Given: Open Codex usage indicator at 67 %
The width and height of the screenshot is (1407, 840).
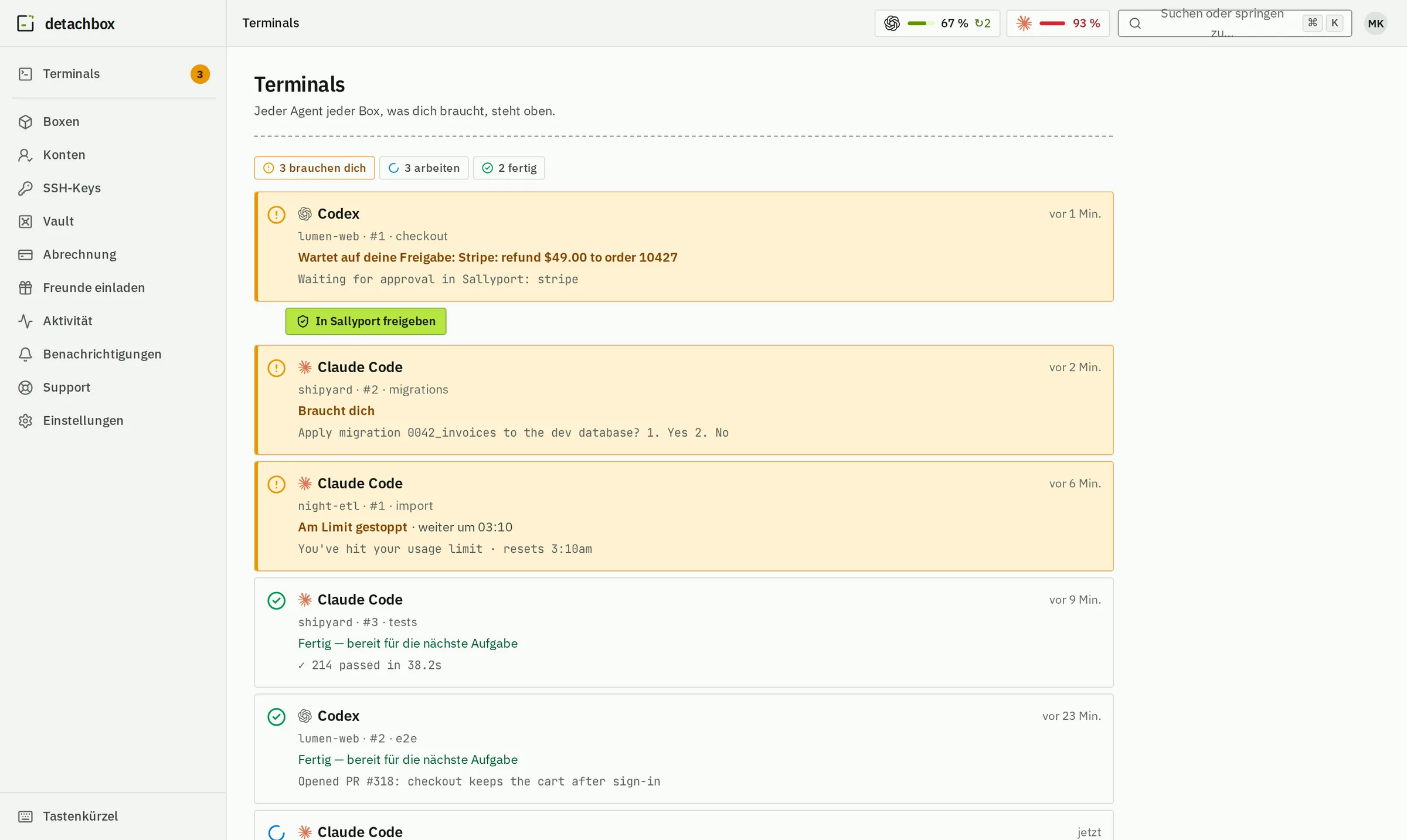Looking at the screenshot, I should (937, 23).
